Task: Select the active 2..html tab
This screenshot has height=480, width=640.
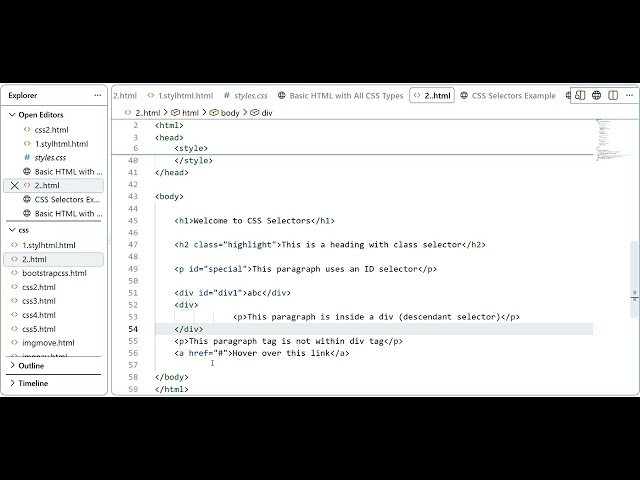Action: tap(432, 96)
